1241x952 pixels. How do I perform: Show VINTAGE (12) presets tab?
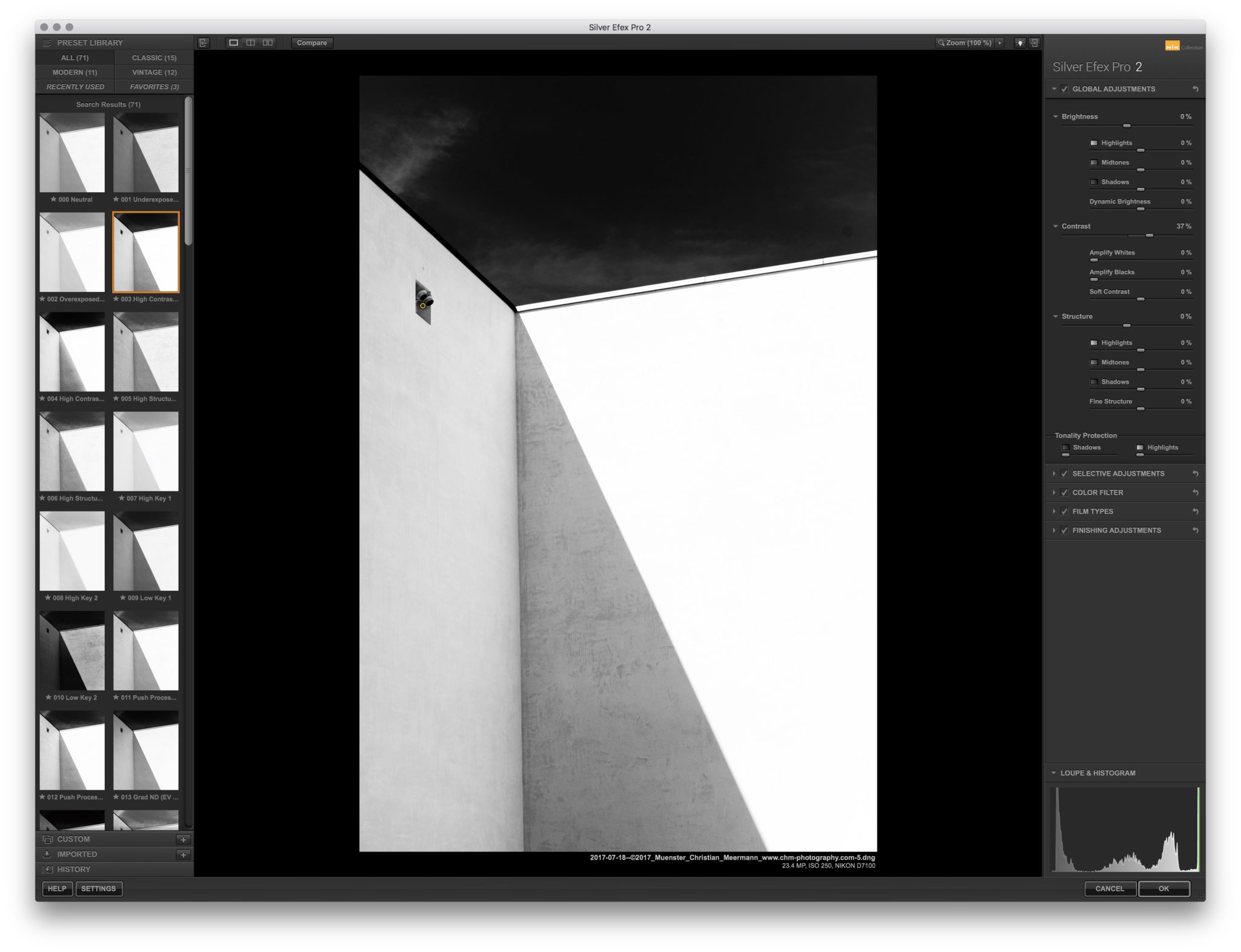[155, 72]
